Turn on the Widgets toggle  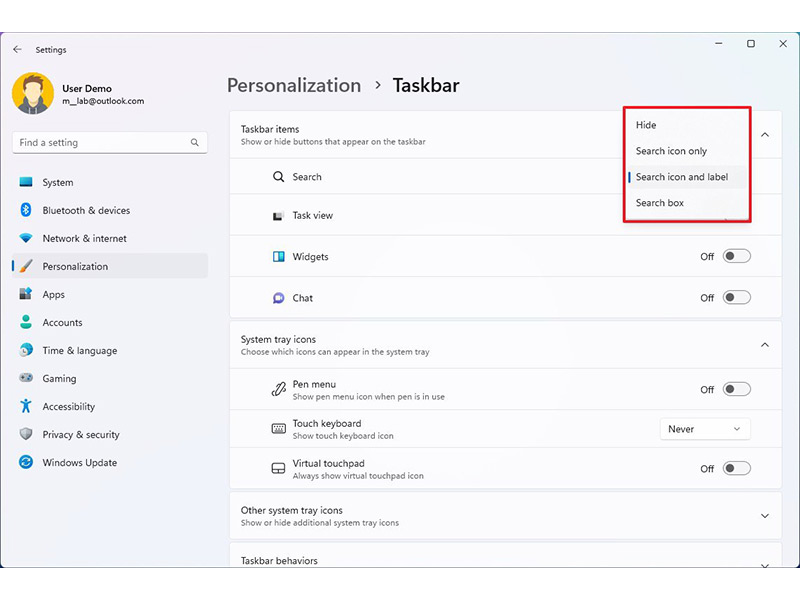737,257
